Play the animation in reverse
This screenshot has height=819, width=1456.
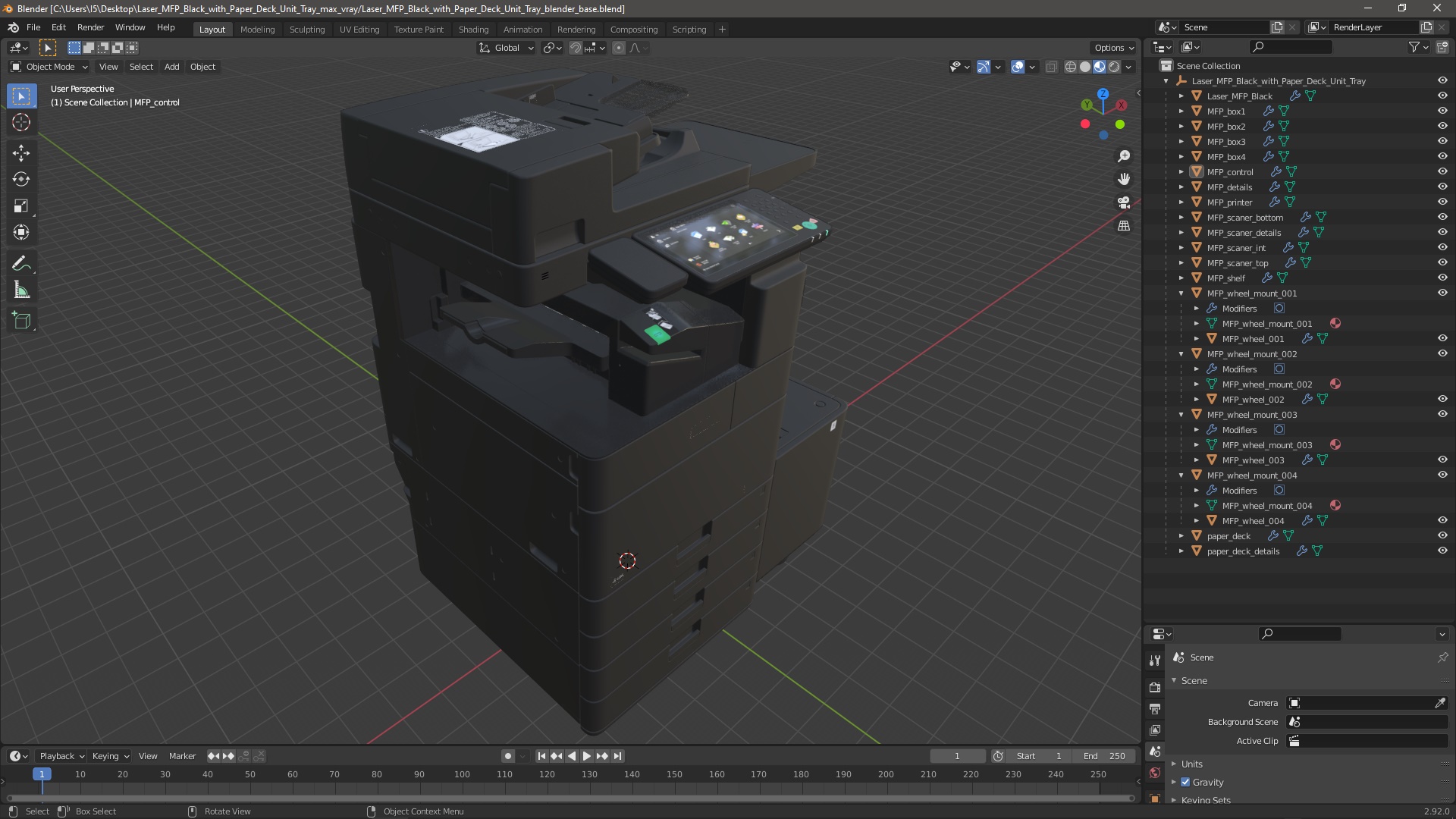[x=572, y=756]
